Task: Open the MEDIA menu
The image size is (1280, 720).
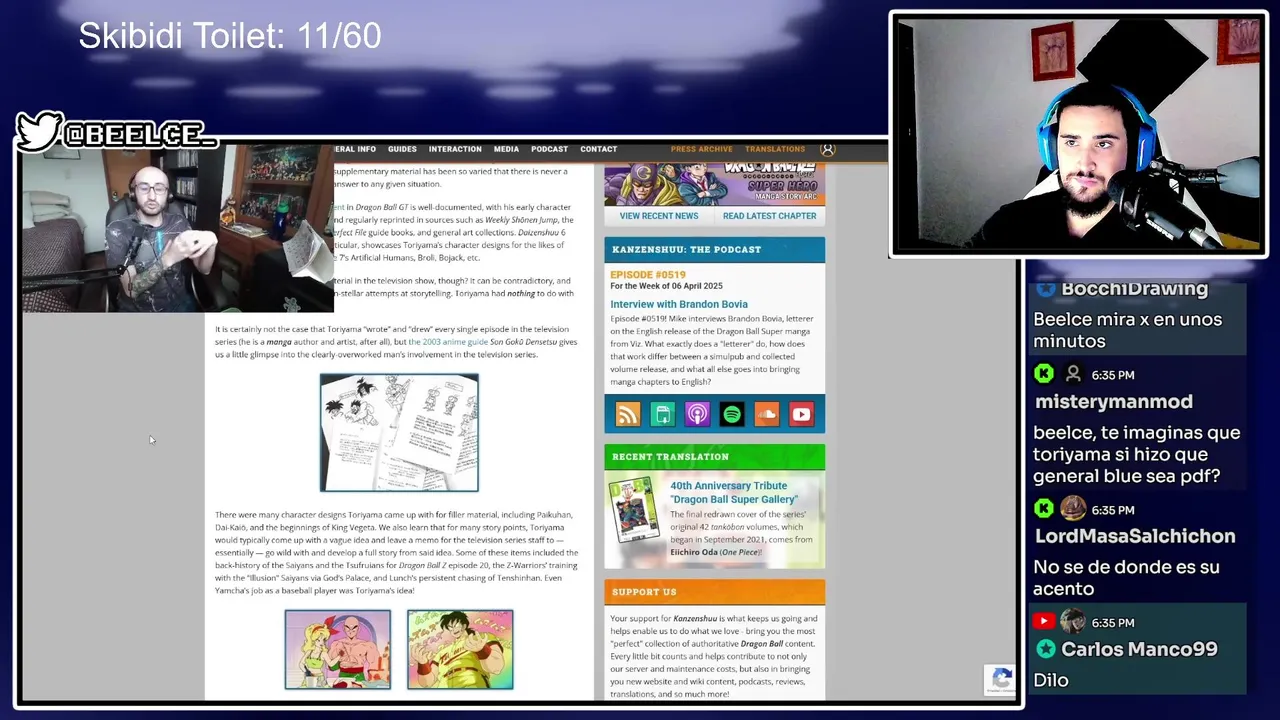Action: coord(506,149)
